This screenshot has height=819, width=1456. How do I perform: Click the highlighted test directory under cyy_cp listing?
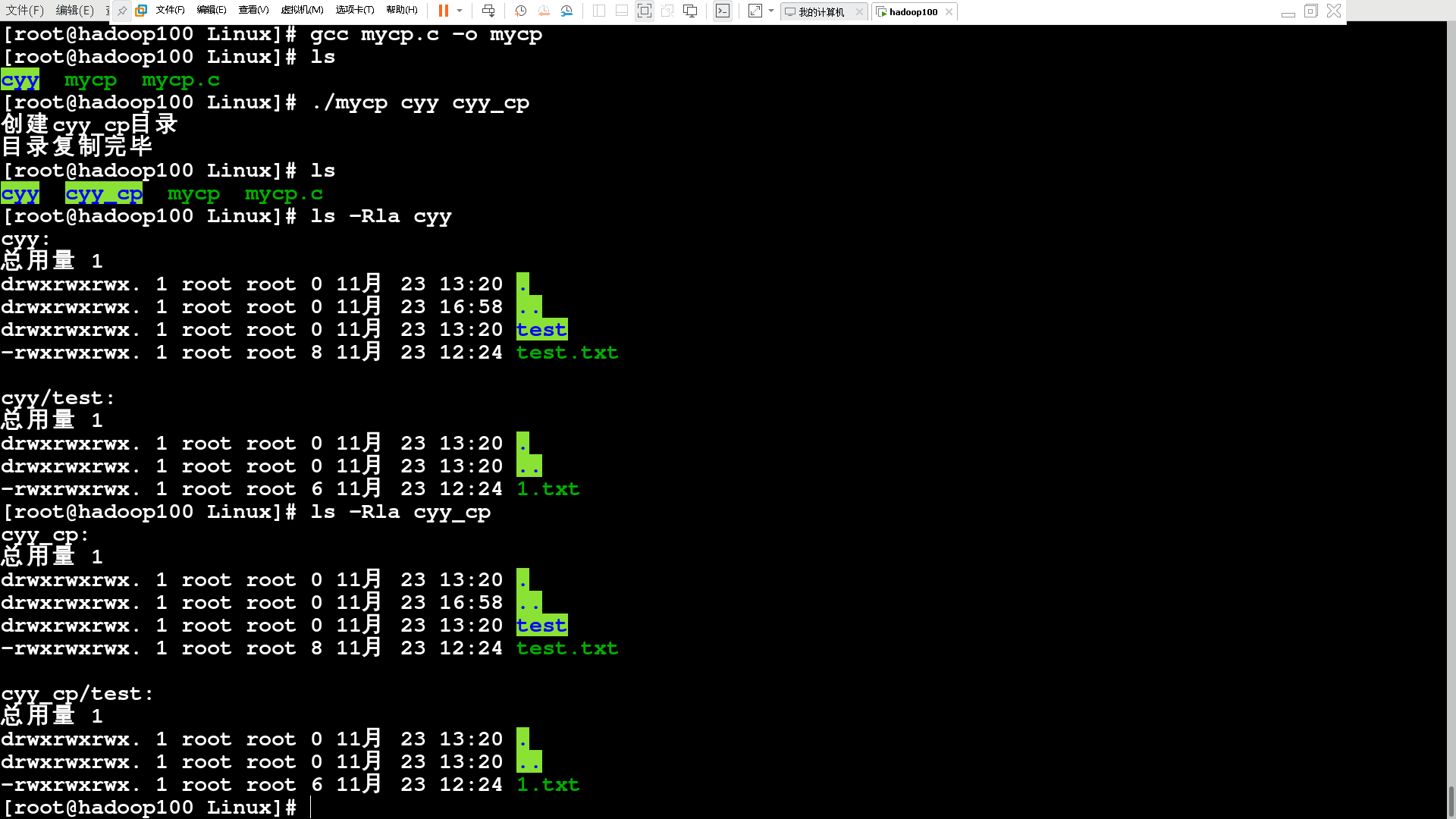pyautogui.click(x=541, y=626)
